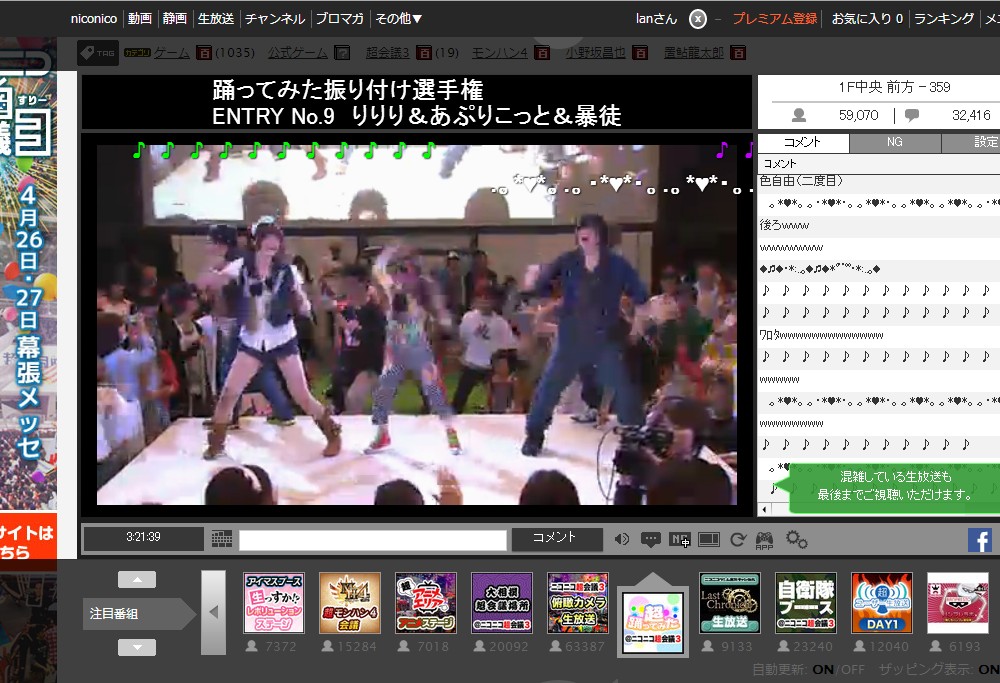The image size is (1000, 683).
Task: Click the プレミアム登録 link
Action: pyautogui.click(x=774, y=18)
